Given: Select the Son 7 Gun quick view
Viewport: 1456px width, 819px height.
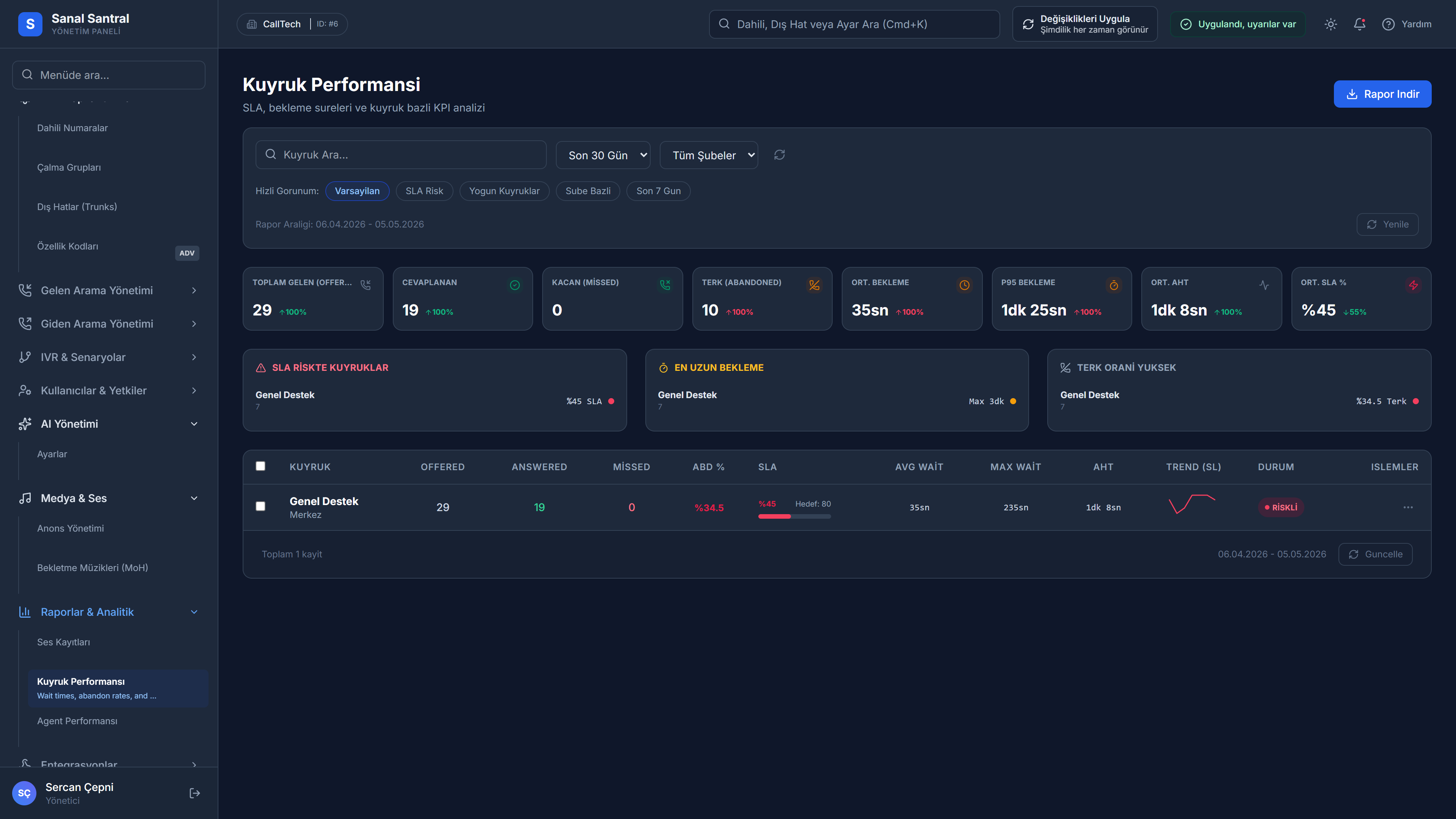Looking at the screenshot, I should (x=659, y=191).
